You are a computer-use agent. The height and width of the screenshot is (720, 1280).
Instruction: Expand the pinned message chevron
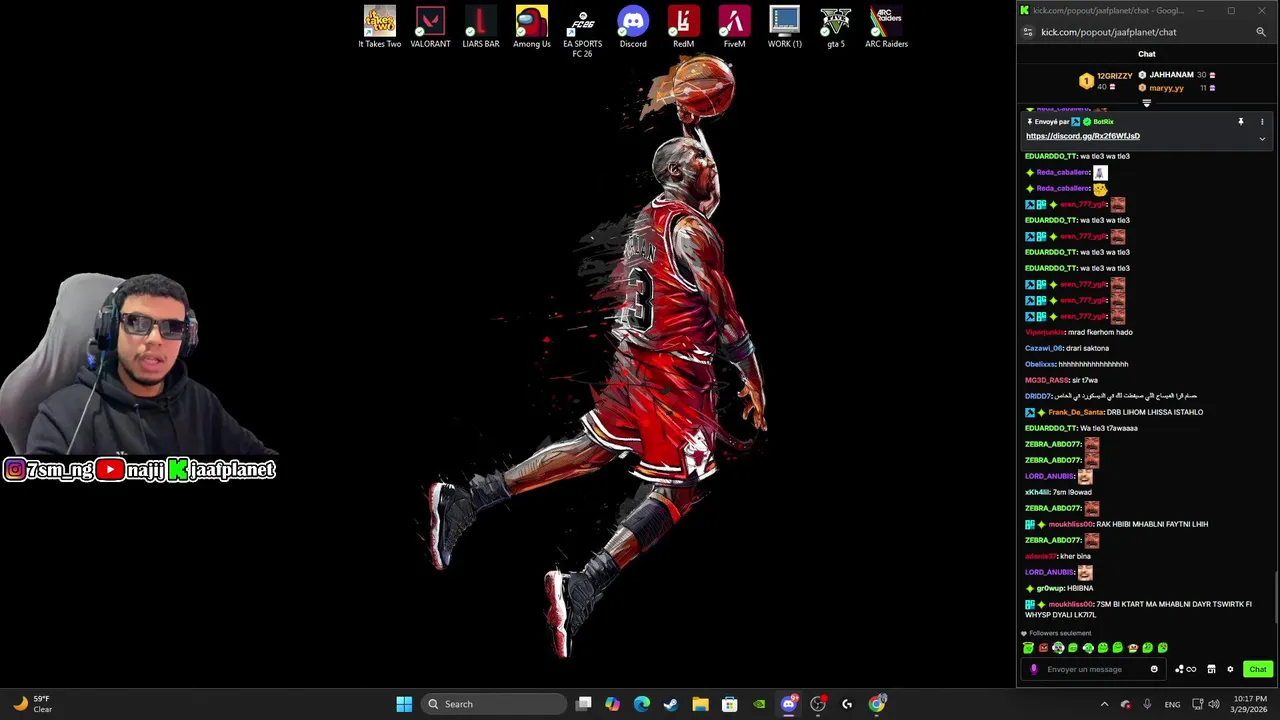click(1262, 139)
